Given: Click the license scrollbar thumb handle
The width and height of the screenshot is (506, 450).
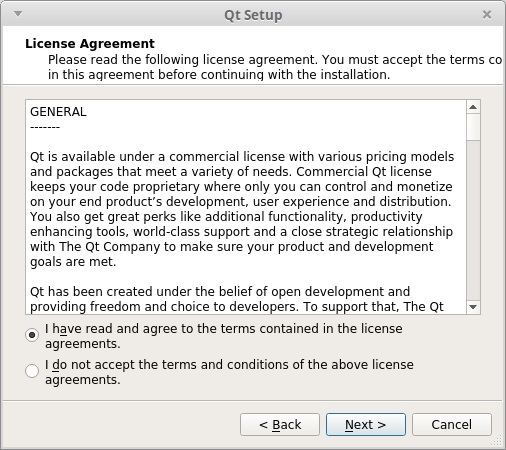Looking at the screenshot, I should pyautogui.click(x=473, y=127).
